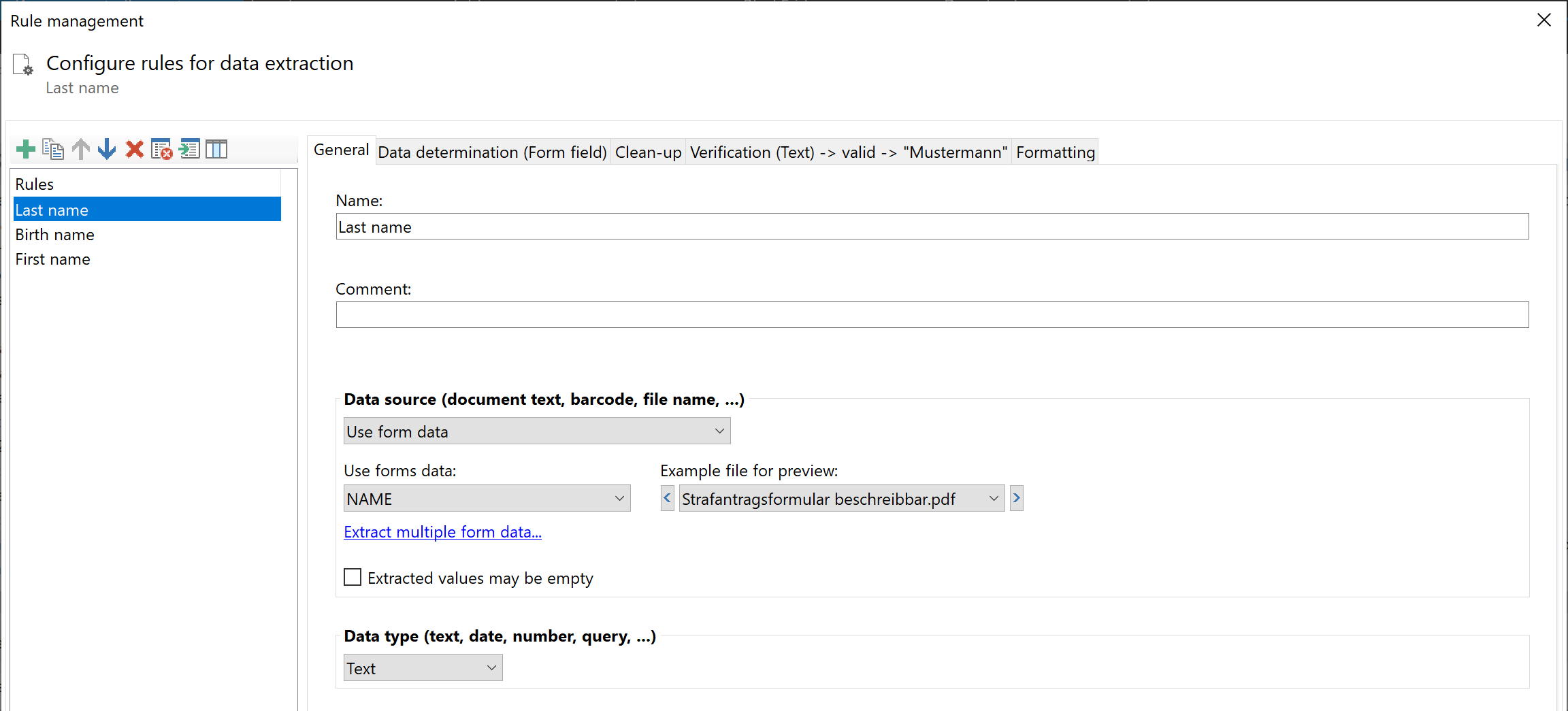Click the column layout icon on the toolbar
The image size is (1568, 711).
click(216, 149)
